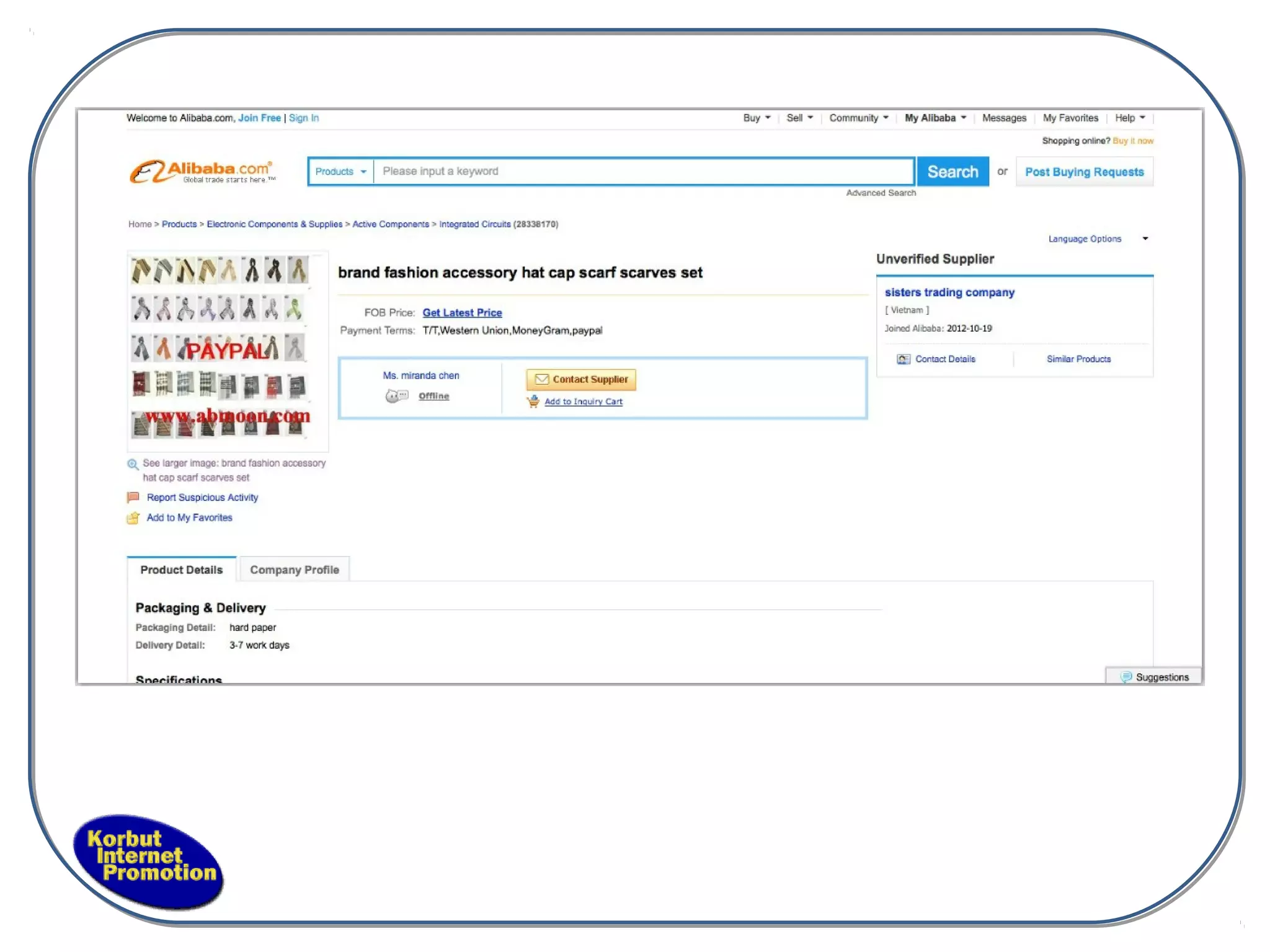Screen dimensions: 1270x952
Task: Switch to the Company Profile tab
Action: 294,570
